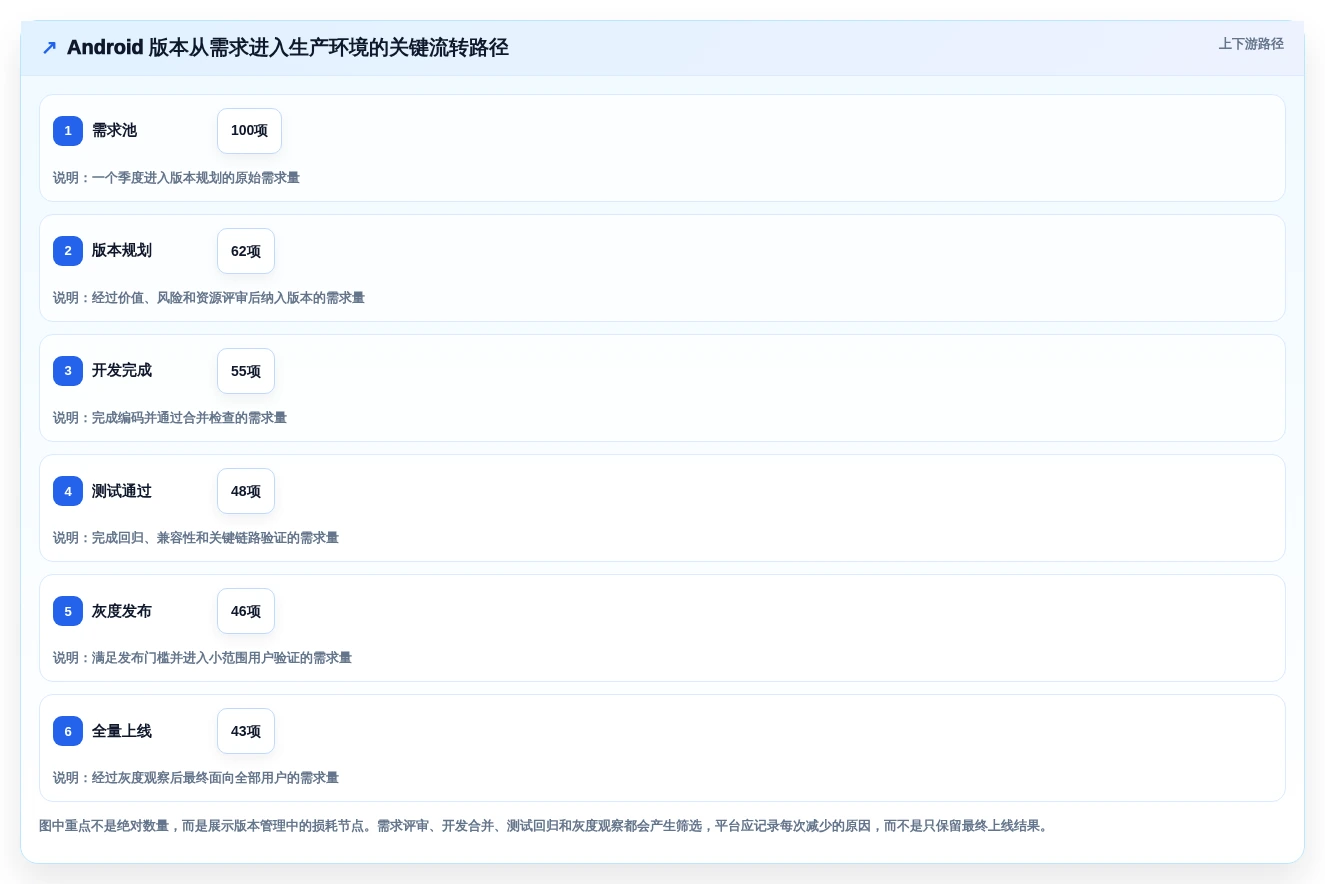1325x884 pixels.
Task: Click the step 4 number badge
Action: point(68,491)
